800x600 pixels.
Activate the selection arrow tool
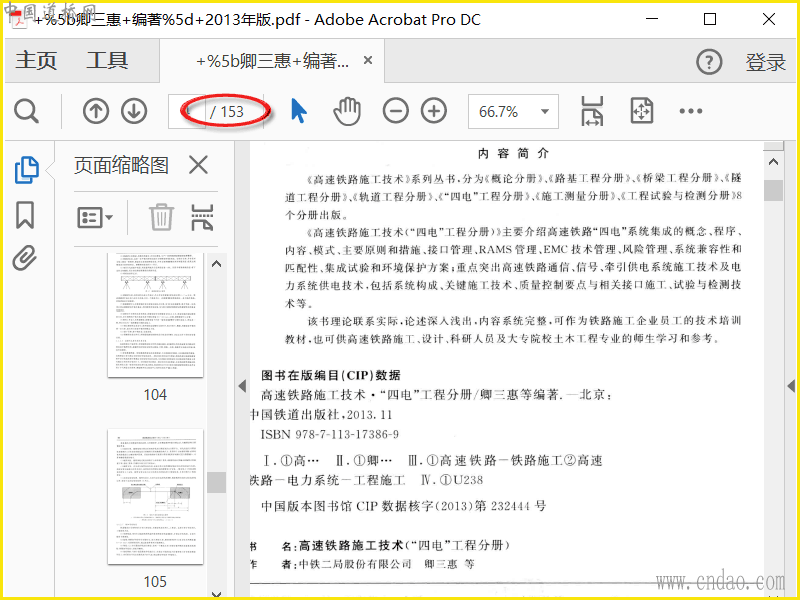click(x=298, y=111)
